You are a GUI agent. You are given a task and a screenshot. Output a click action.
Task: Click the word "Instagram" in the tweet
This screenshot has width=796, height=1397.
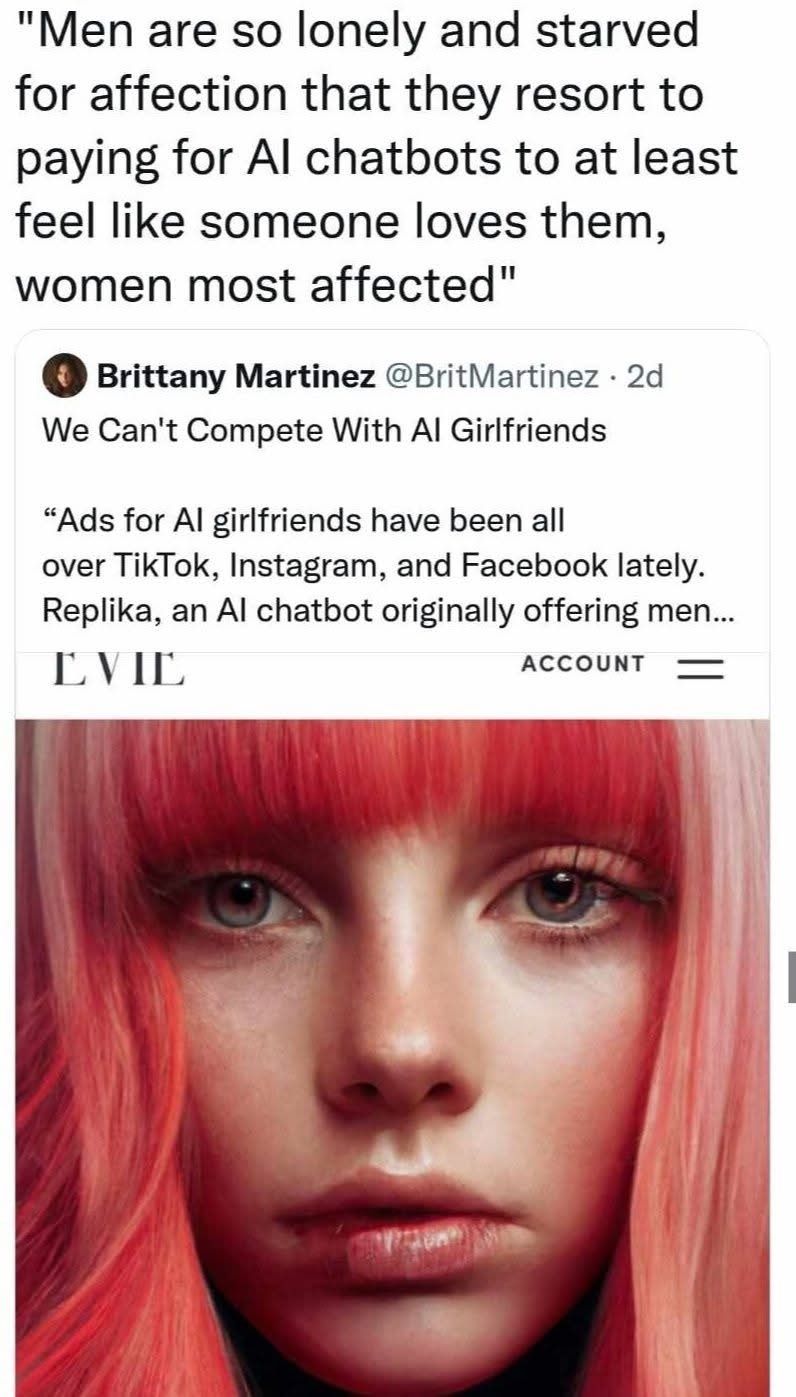305,565
